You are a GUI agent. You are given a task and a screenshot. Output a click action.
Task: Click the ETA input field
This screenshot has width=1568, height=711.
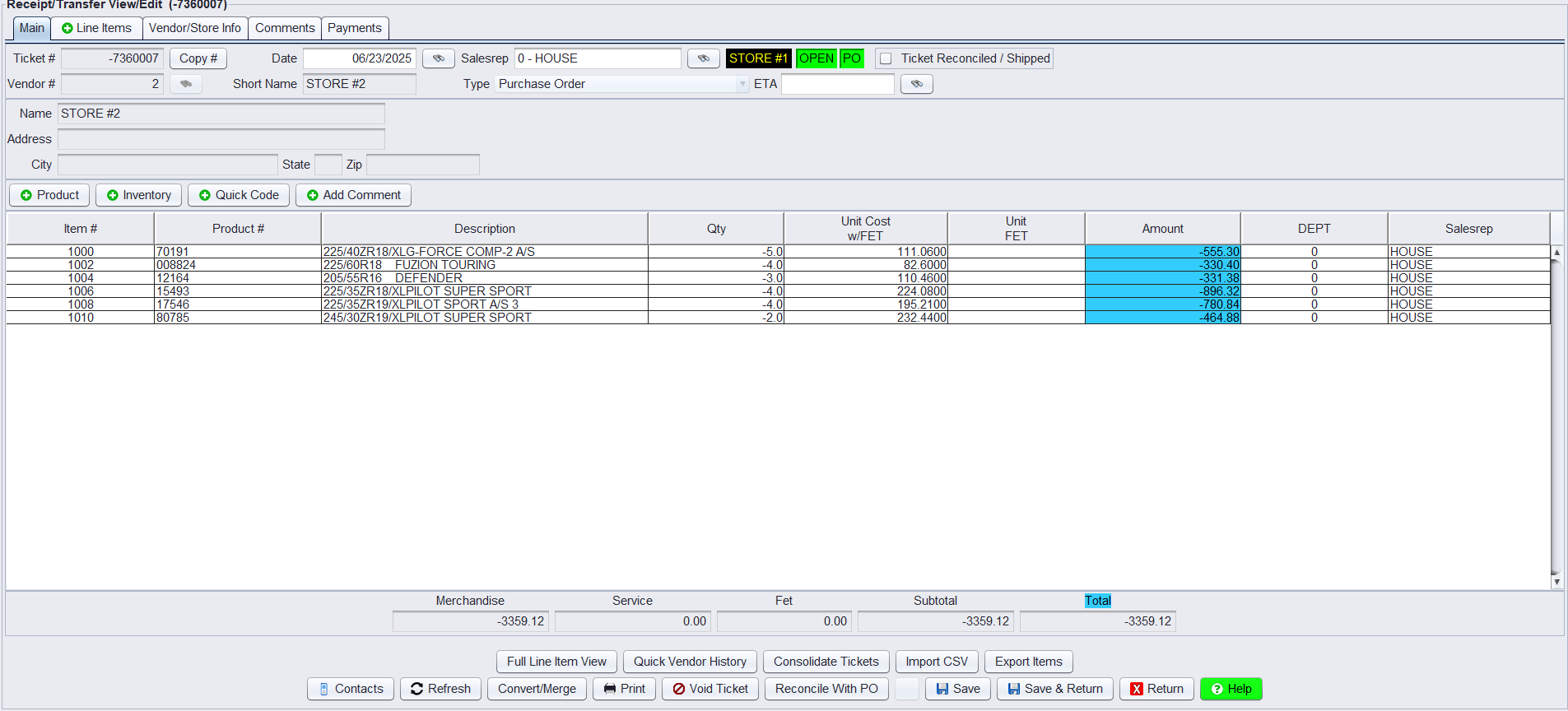point(837,84)
